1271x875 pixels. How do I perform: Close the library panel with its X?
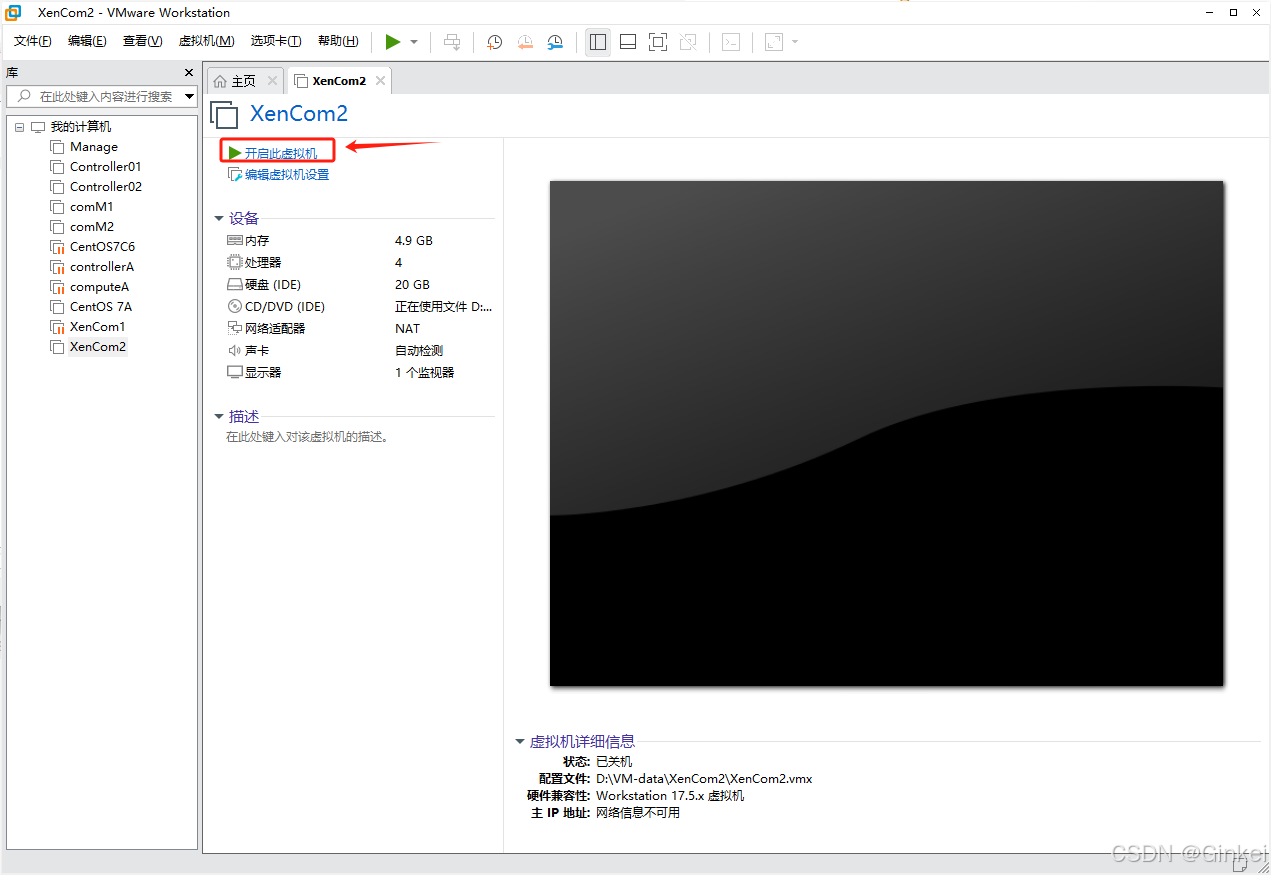click(189, 73)
